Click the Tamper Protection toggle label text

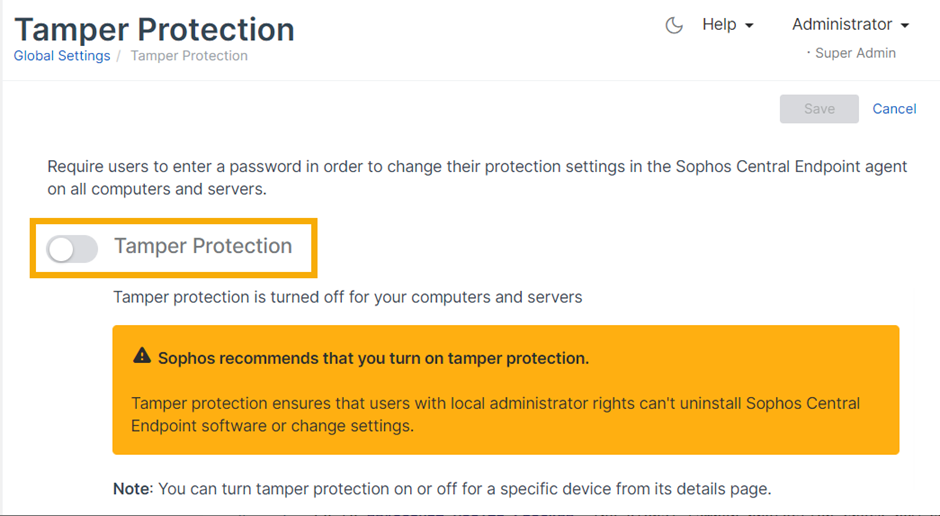point(203,247)
